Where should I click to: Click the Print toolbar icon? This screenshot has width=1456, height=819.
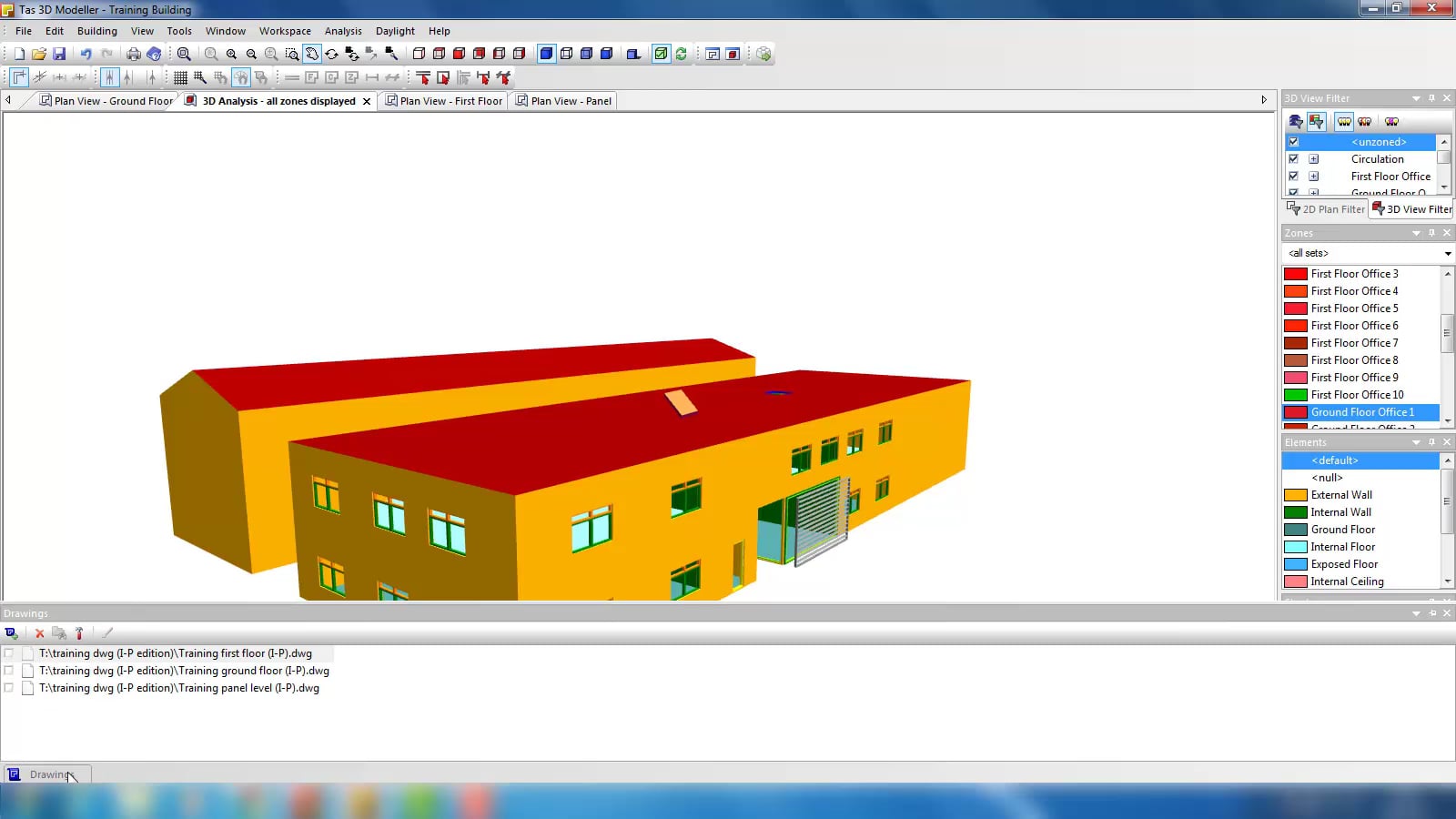click(135, 54)
